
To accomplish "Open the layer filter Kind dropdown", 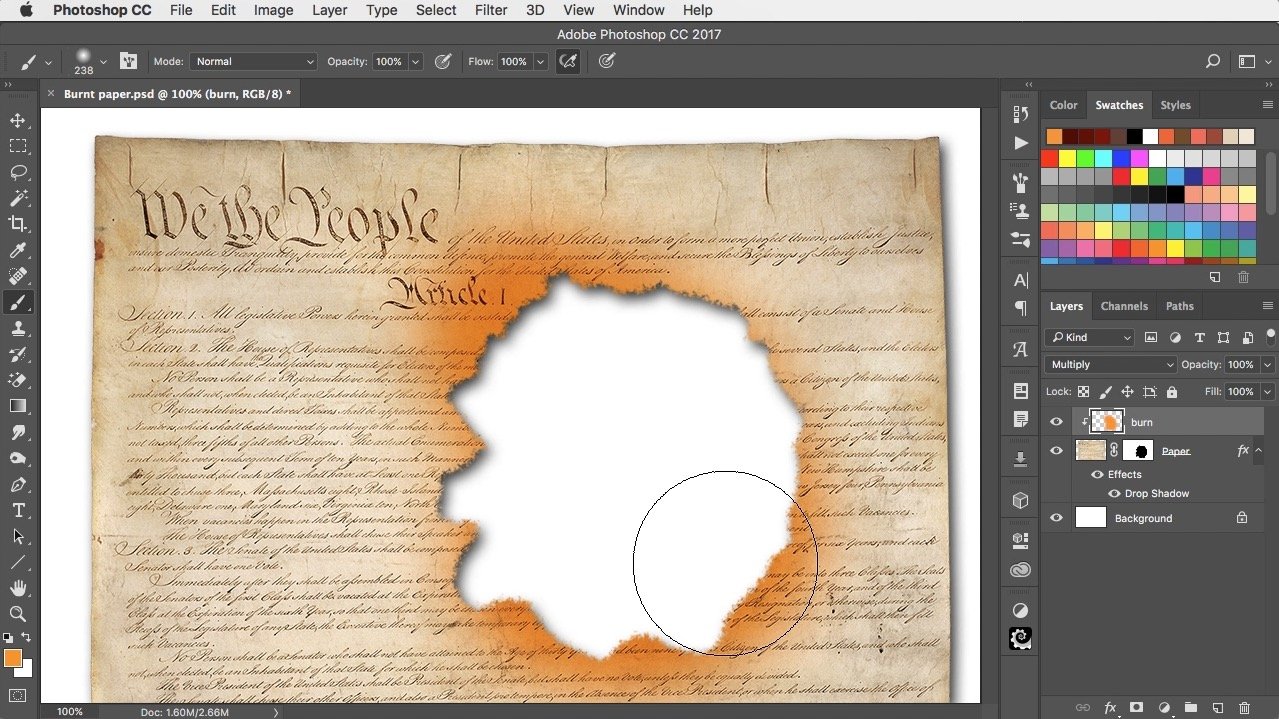I will 1090,337.
